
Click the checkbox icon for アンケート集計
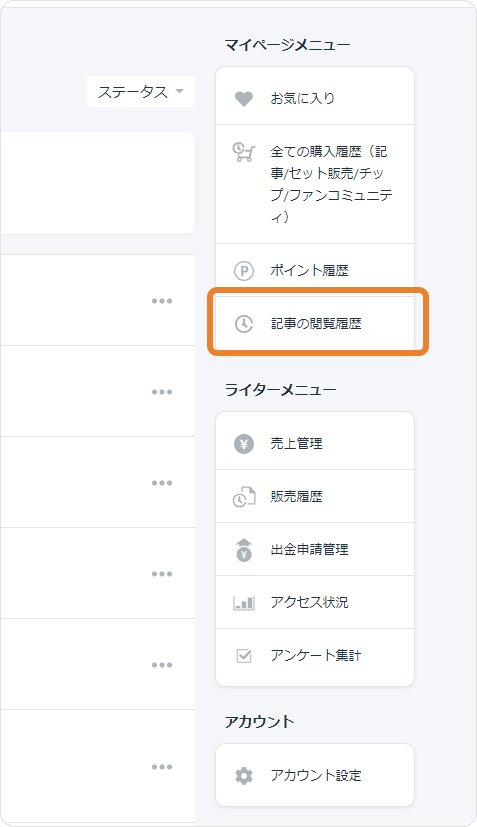tap(244, 656)
